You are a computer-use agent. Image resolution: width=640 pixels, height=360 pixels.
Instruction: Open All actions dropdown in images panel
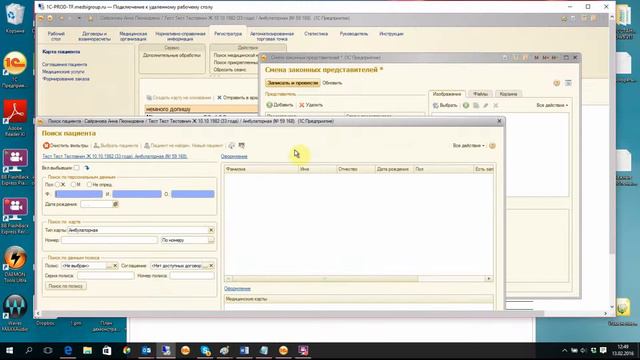(x=552, y=105)
